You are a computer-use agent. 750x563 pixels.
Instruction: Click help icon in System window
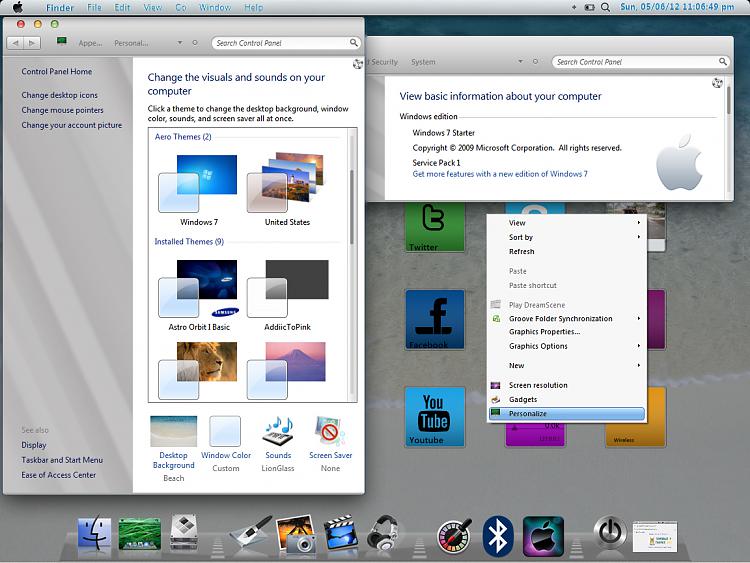click(x=717, y=83)
